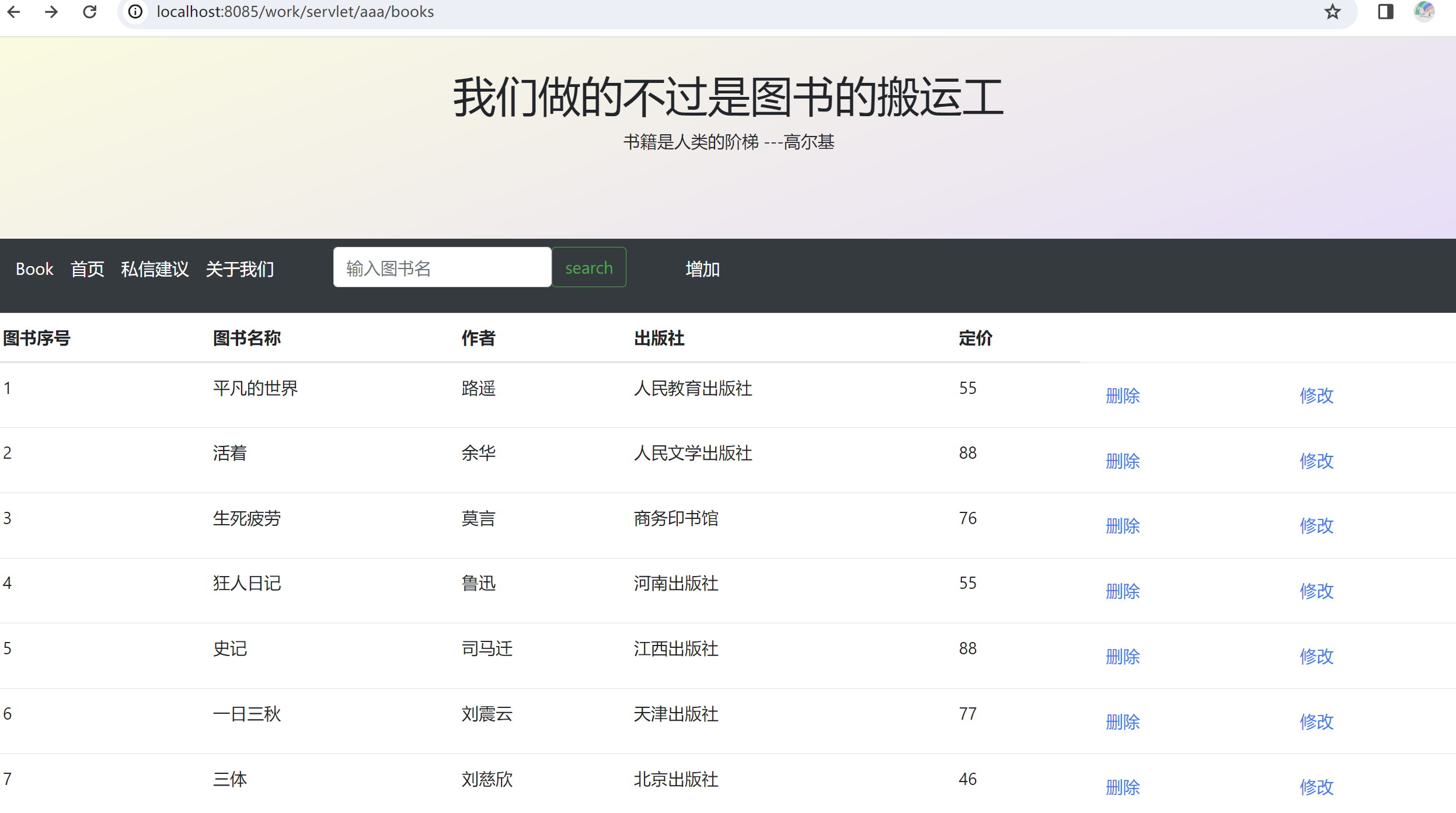Screen dimensions: 1456x813
Task: Click the 图书序号 column header
Action: point(37,338)
